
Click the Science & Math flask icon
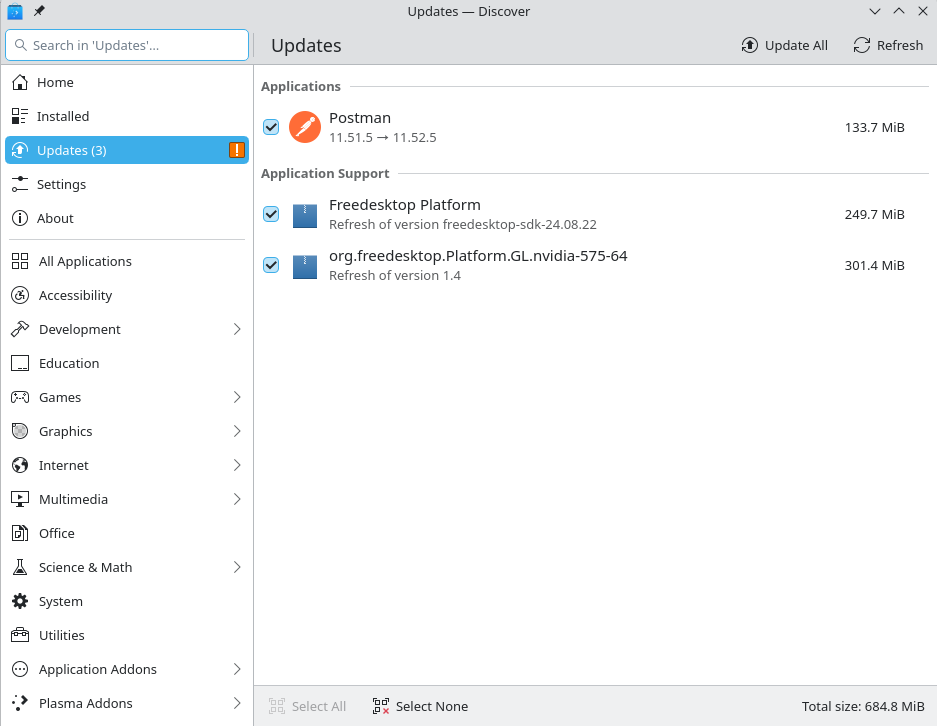pyautogui.click(x=20, y=567)
